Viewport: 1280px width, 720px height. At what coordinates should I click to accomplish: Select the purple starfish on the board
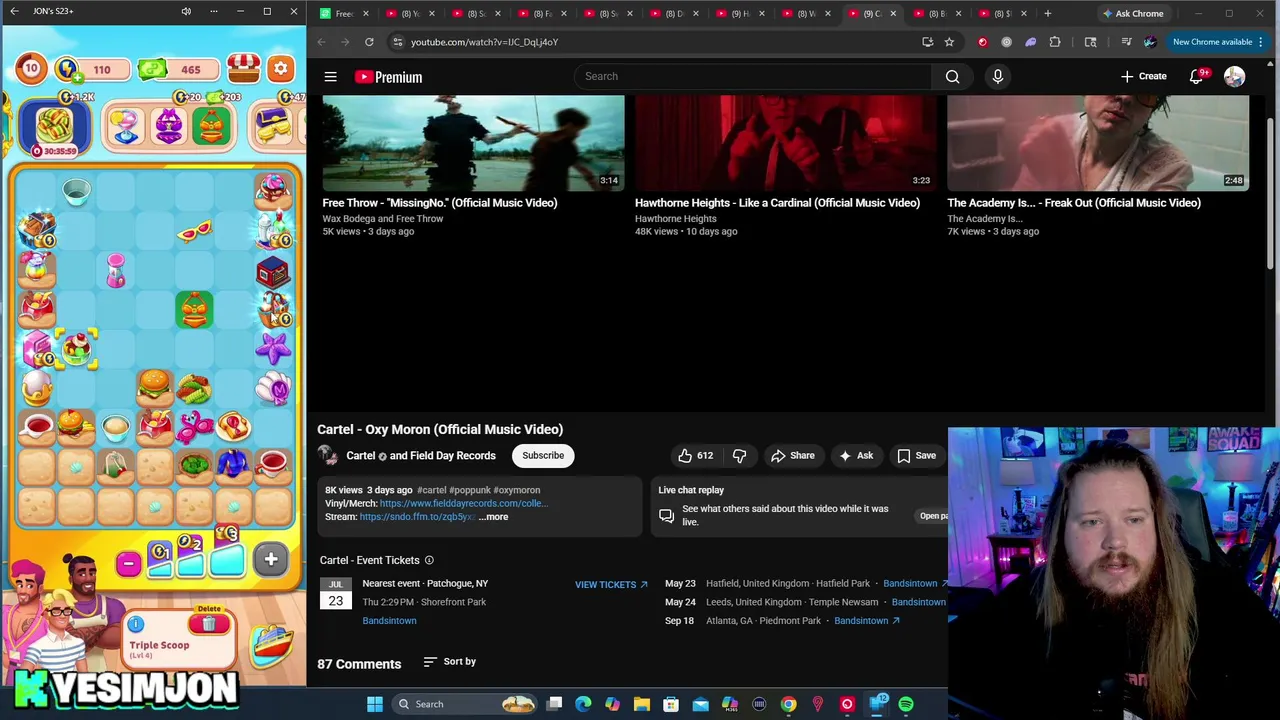click(x=272, y=347)
